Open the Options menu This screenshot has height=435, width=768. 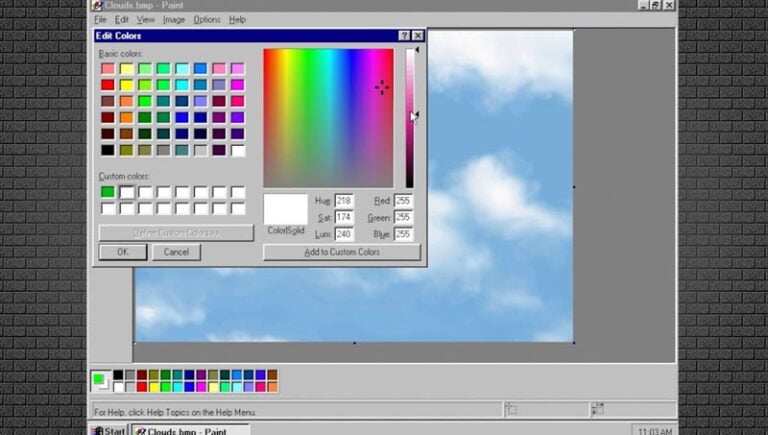[x=206, y=19]
